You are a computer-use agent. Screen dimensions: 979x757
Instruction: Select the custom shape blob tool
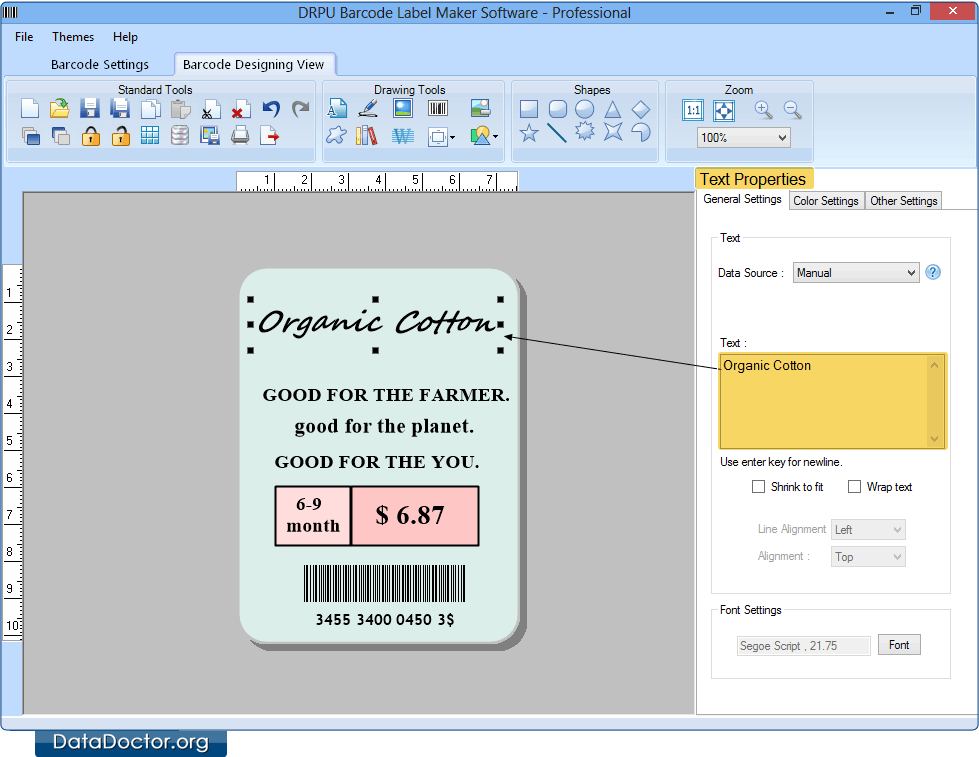pyautogui.click(x=337, y=135)
